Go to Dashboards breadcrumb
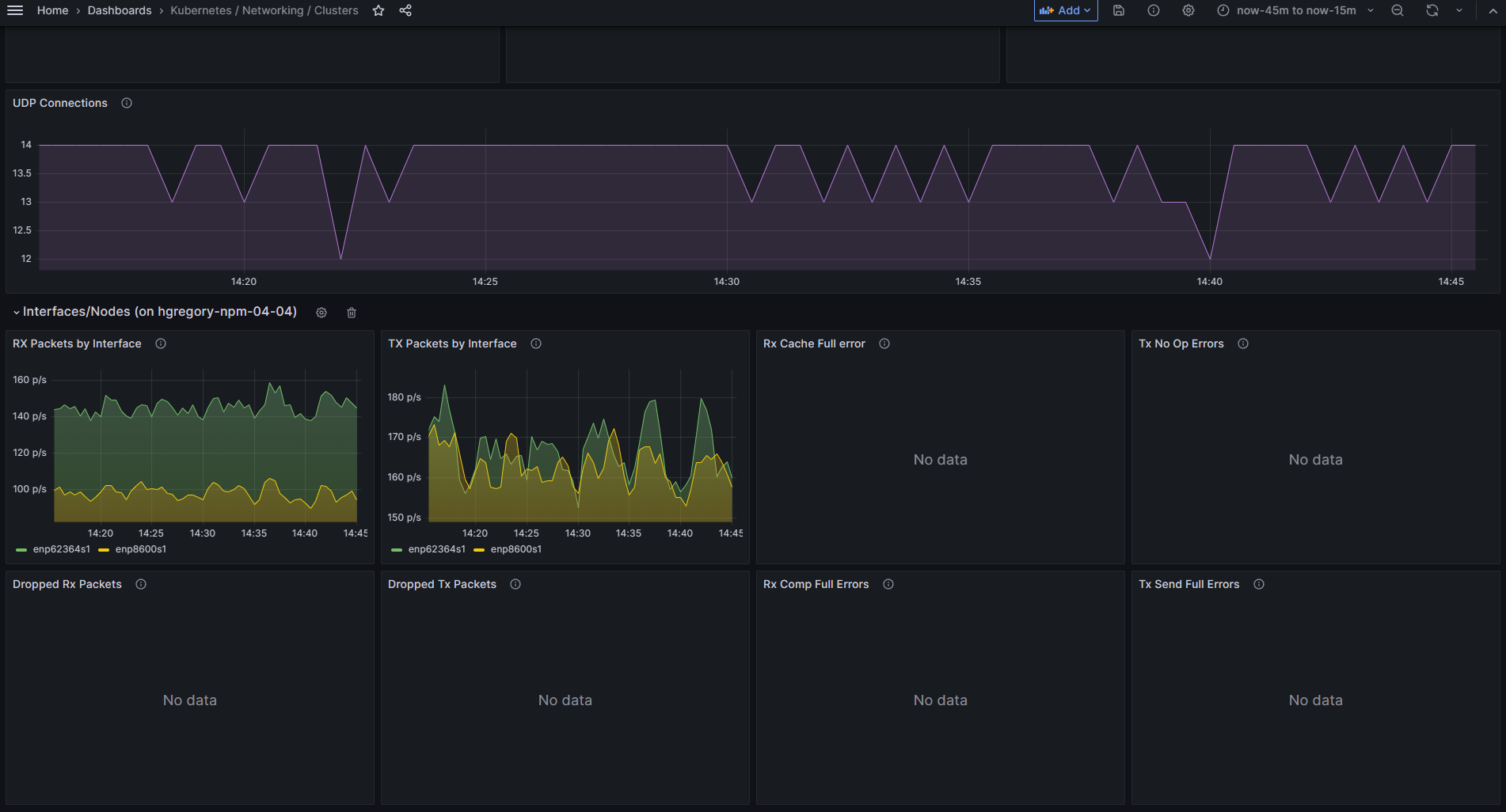Screen dimensions: 1506x812 point(120,10)
